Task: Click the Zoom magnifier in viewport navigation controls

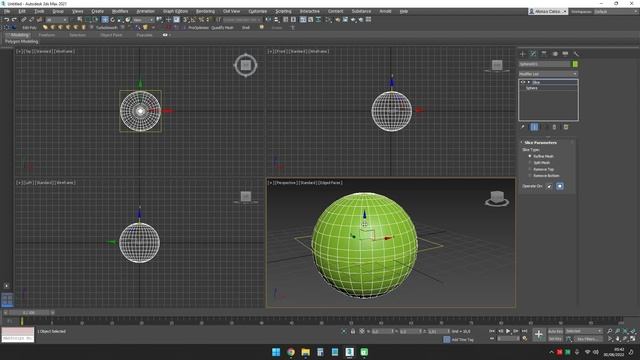Action: click(x=609, y=331)
